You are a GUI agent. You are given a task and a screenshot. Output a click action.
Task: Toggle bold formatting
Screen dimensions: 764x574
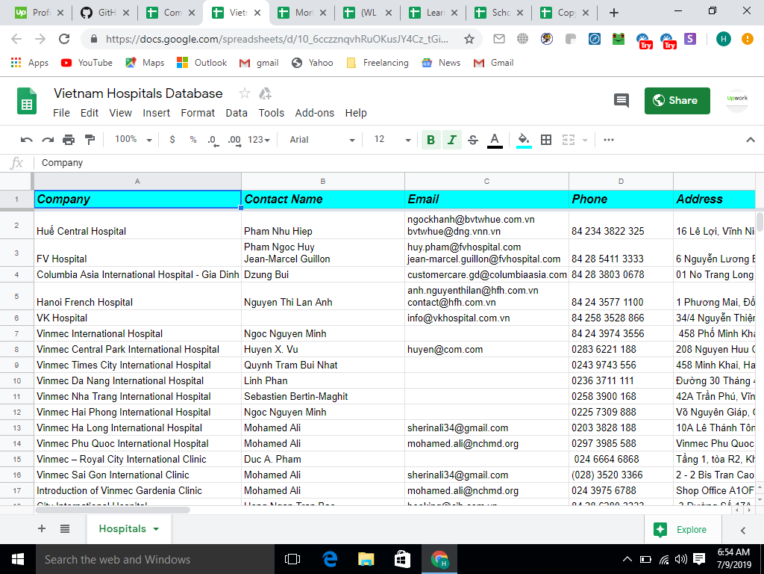point(431,140)
